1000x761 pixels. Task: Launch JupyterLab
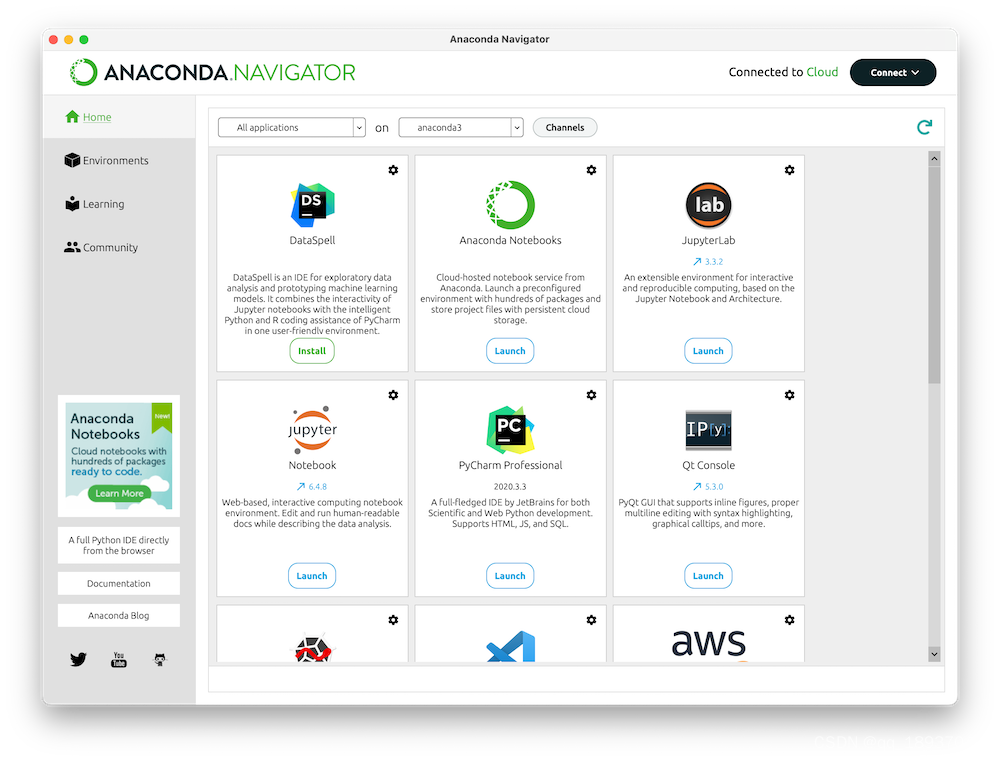point(708,351)
